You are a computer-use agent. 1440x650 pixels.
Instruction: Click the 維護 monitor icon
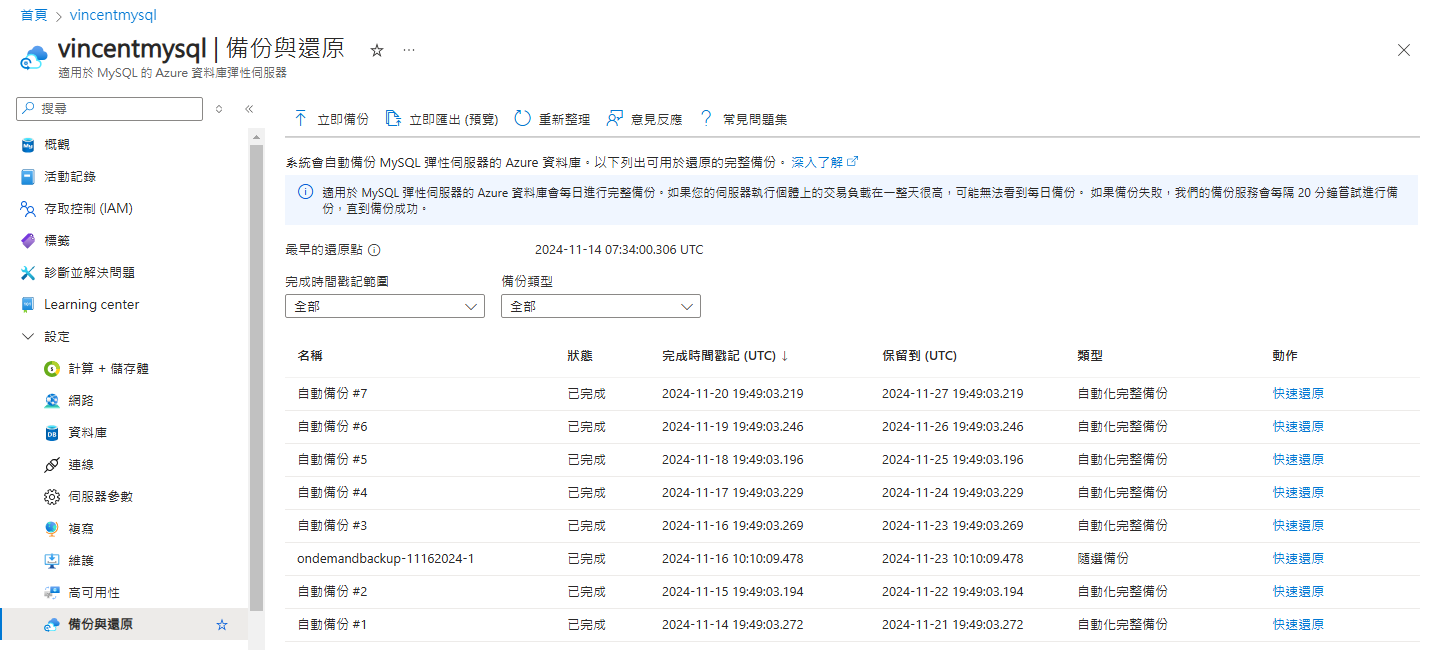tap(52, 561)
